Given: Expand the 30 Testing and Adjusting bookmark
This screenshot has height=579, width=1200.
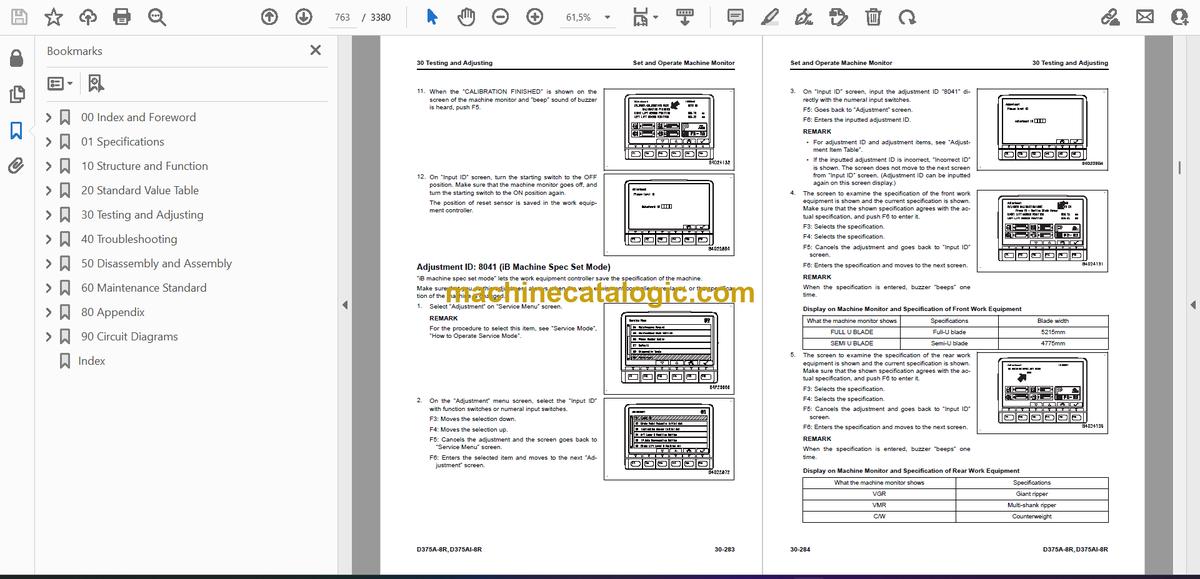Looking at the screenshot, I should [x=49, y=215].
